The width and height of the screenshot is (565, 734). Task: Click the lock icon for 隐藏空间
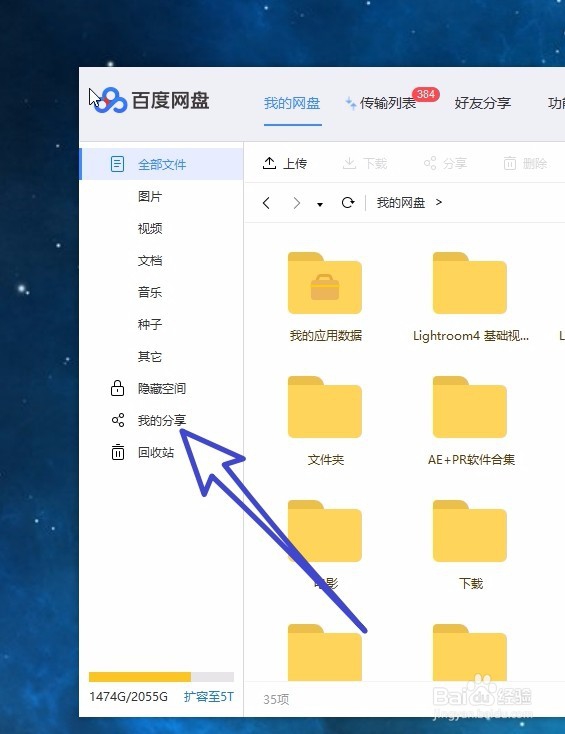[117, 388]
